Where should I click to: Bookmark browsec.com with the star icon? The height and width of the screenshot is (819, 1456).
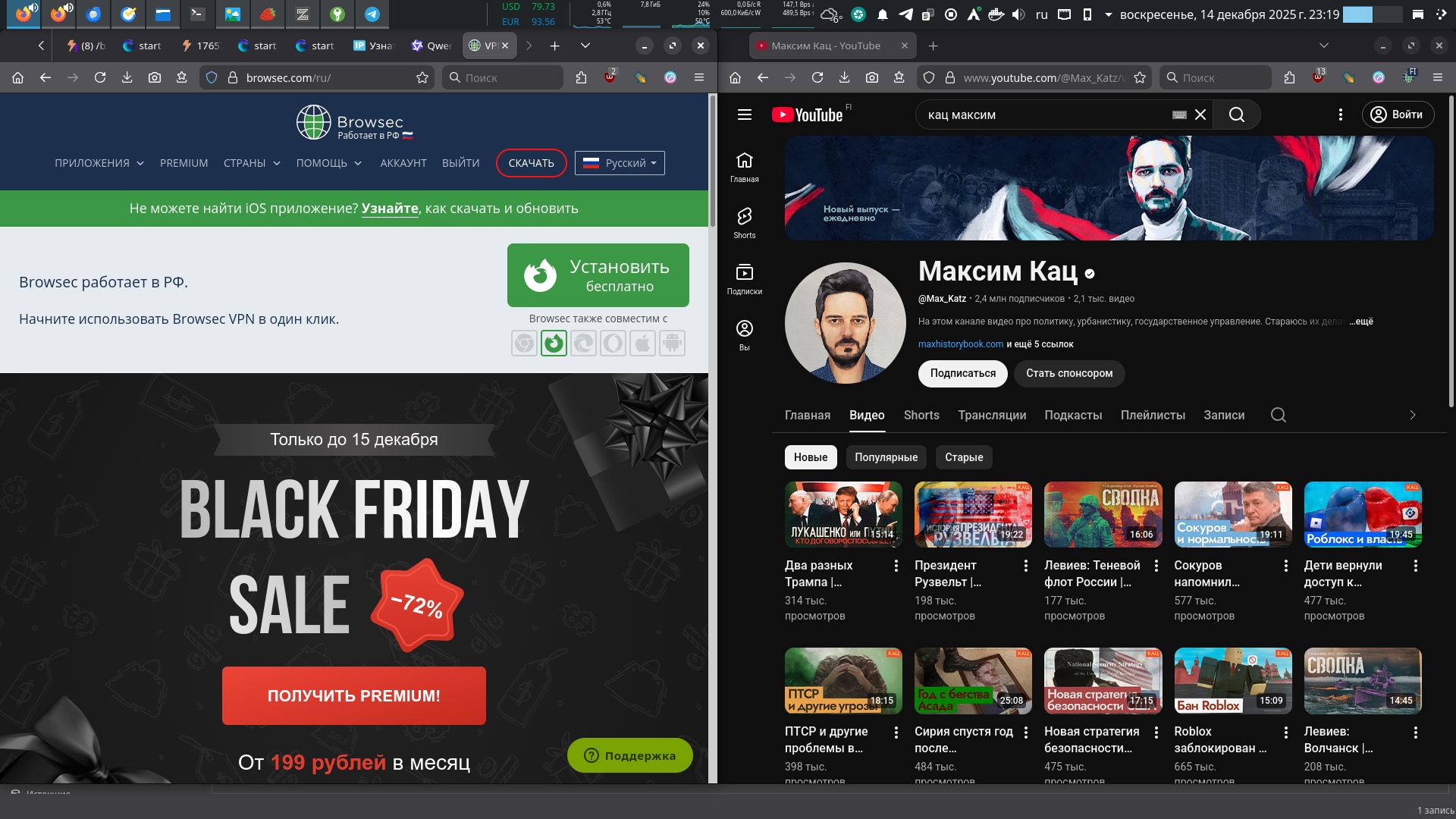pos(422,77)
